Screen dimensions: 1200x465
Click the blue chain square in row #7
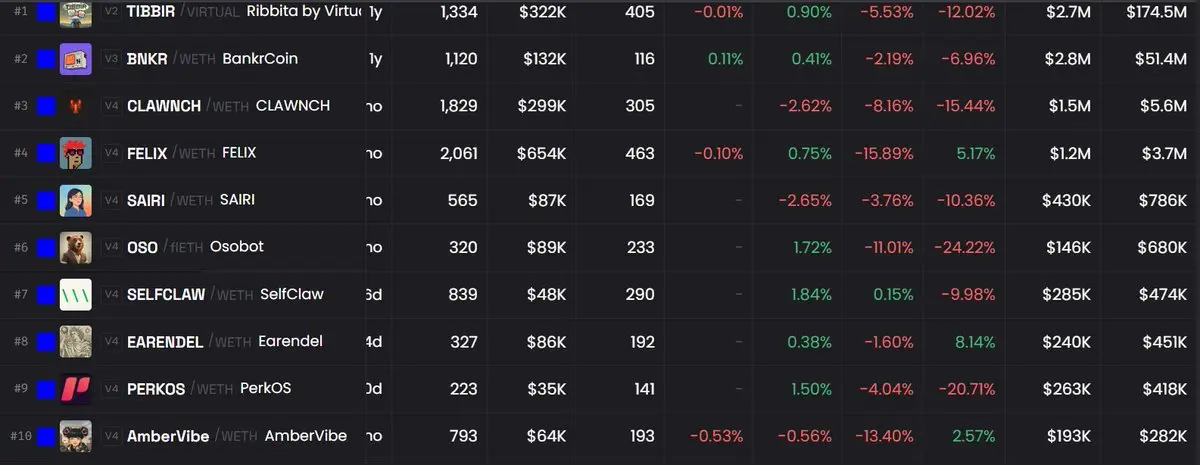click(x=45, y=294)
